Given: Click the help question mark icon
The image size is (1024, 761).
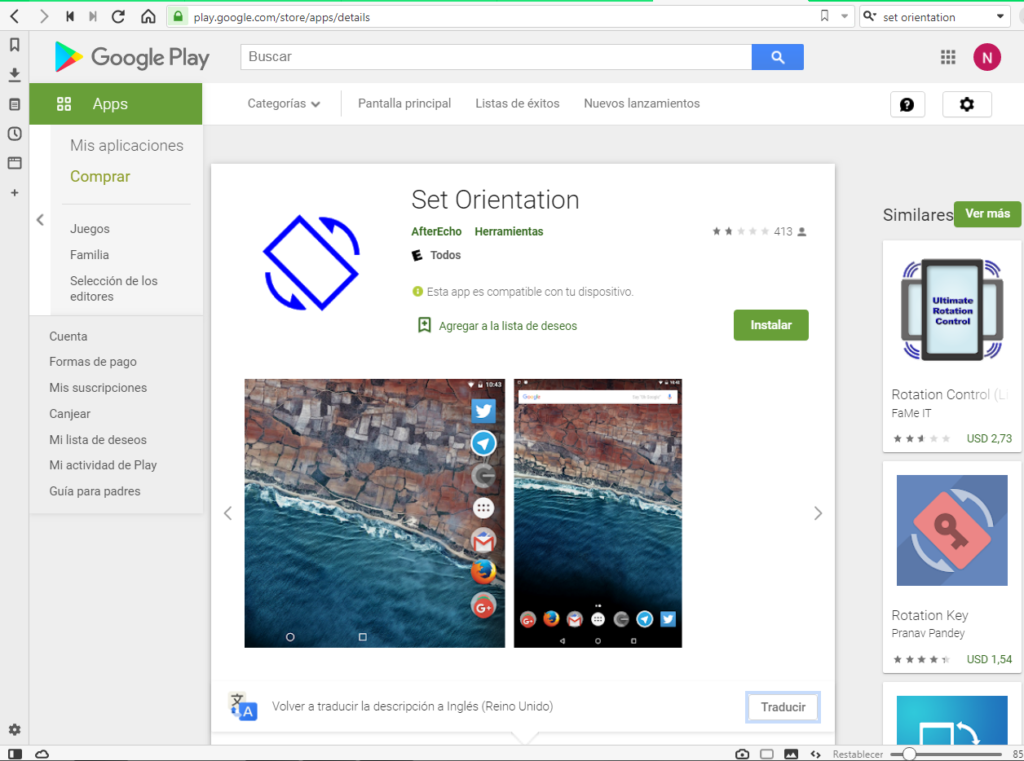Looking at the screenshot, I should point(907,104).
